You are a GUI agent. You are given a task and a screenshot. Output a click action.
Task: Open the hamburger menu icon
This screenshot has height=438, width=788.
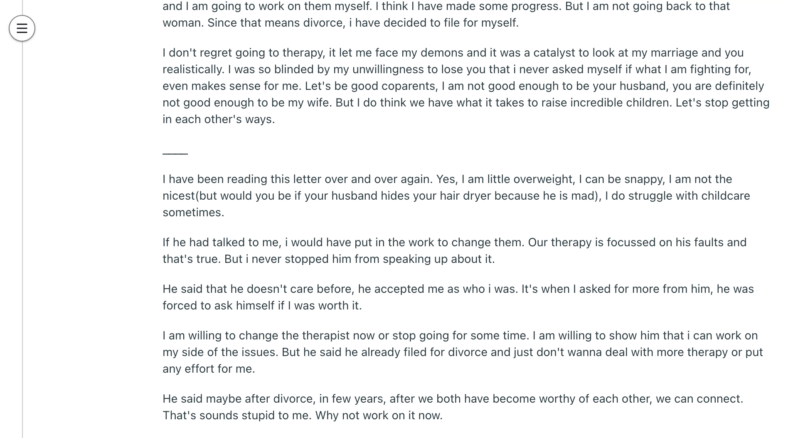click(x=22, y=28)
